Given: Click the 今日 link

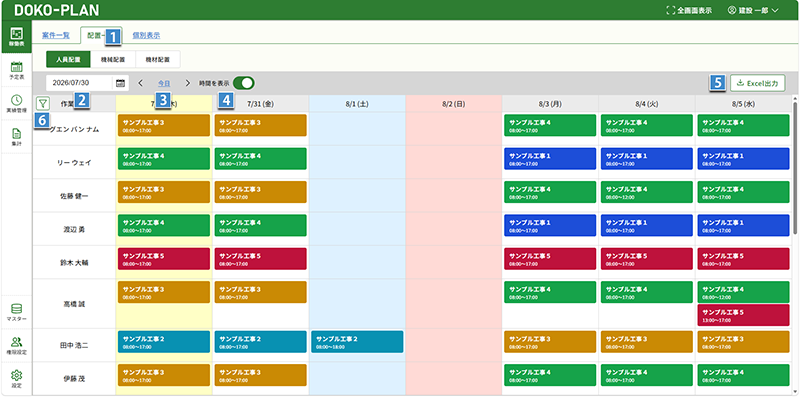Looking at the screenshot, I should pos(164,83).
